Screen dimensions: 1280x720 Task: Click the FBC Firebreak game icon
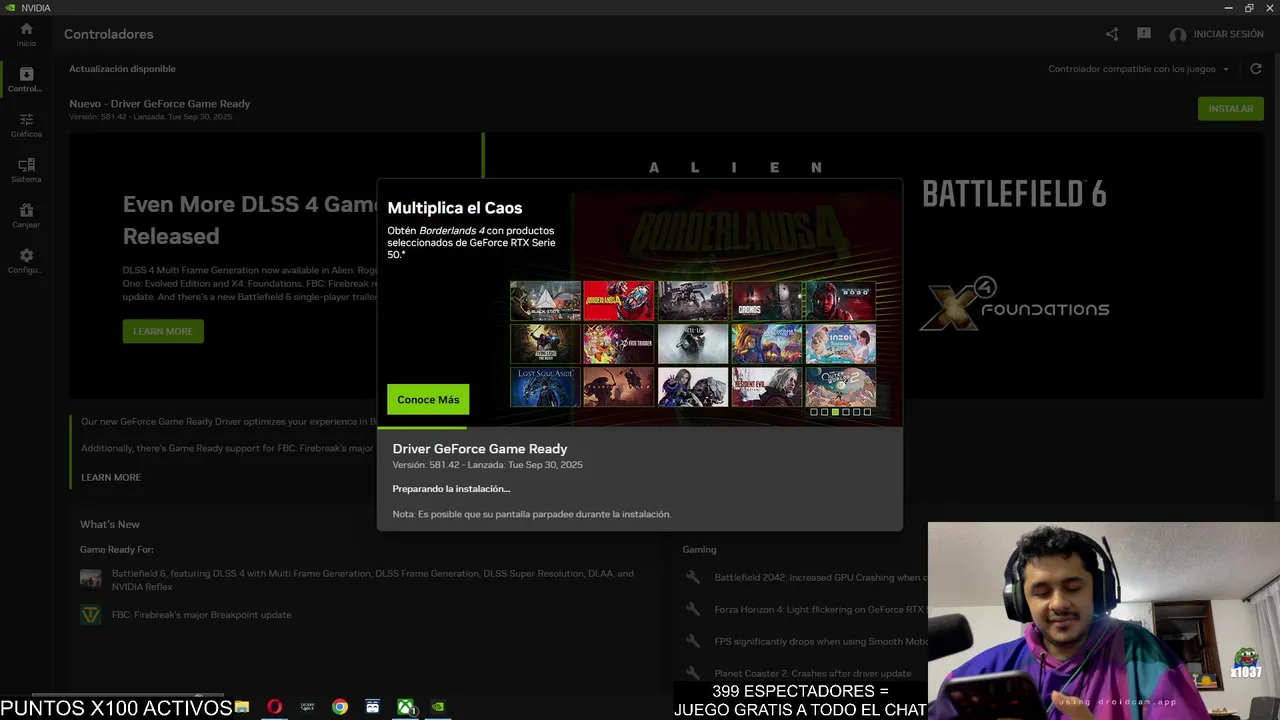(x=91, y=614)
